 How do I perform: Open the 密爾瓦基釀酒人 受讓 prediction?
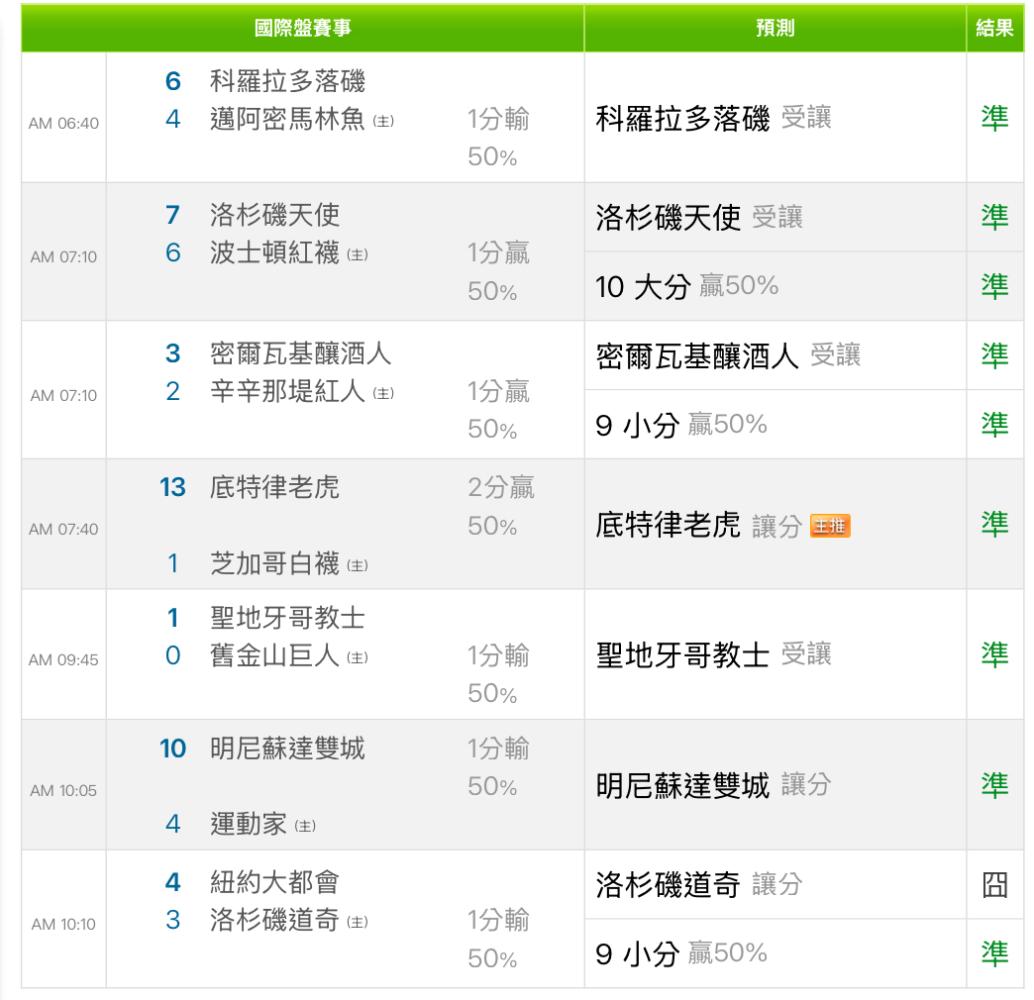point(728,356)
